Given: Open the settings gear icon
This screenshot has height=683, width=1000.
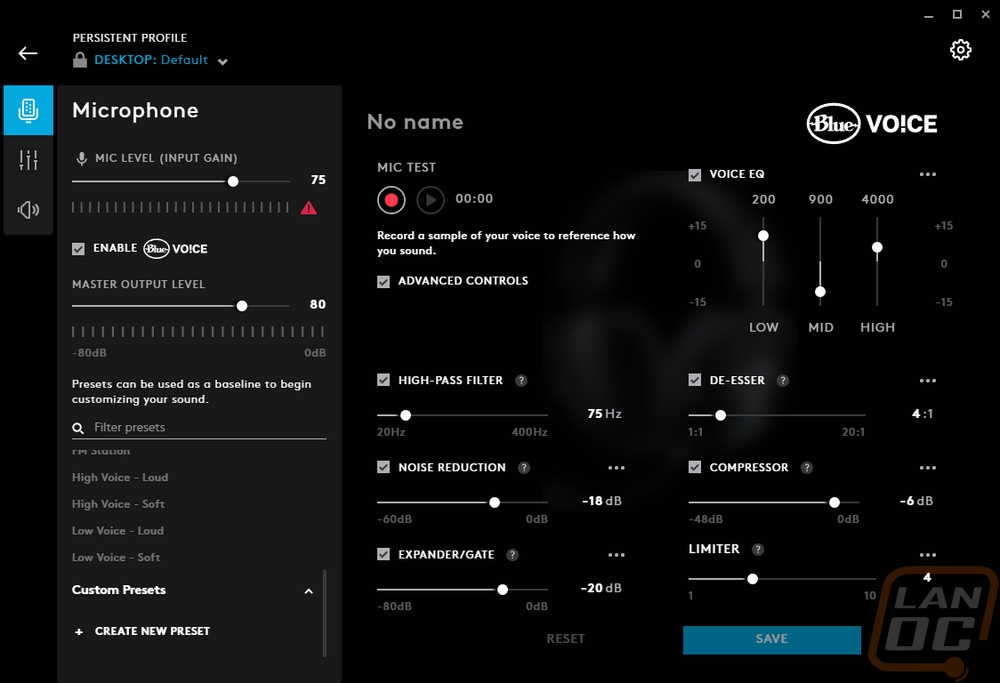Looking at the screenshot, I should [960, 50].
